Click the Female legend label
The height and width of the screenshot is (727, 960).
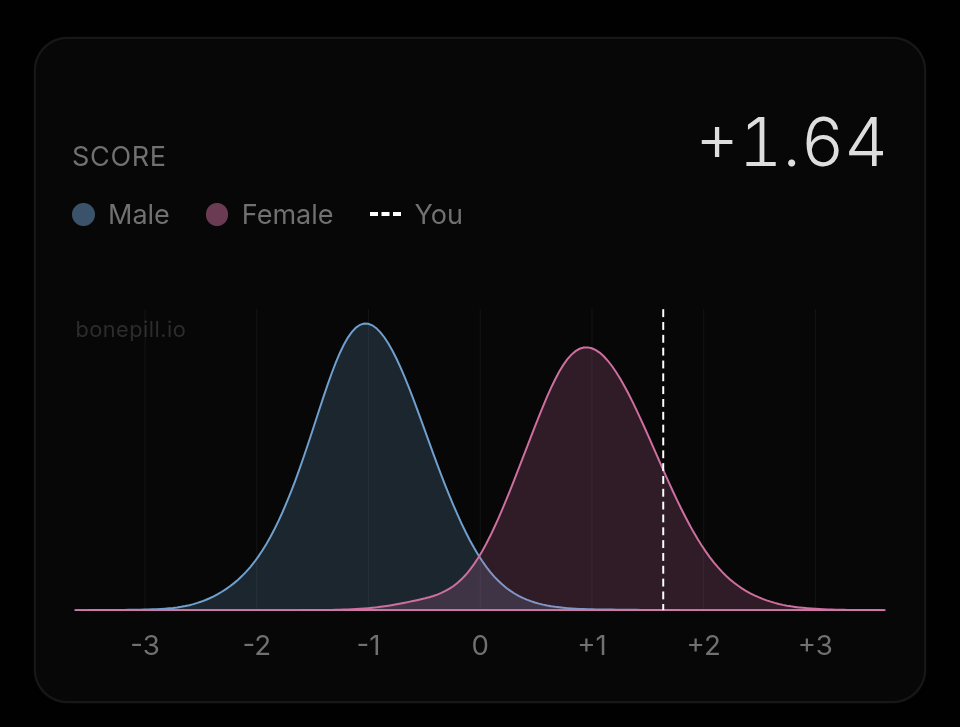click(x=287, y=214)
